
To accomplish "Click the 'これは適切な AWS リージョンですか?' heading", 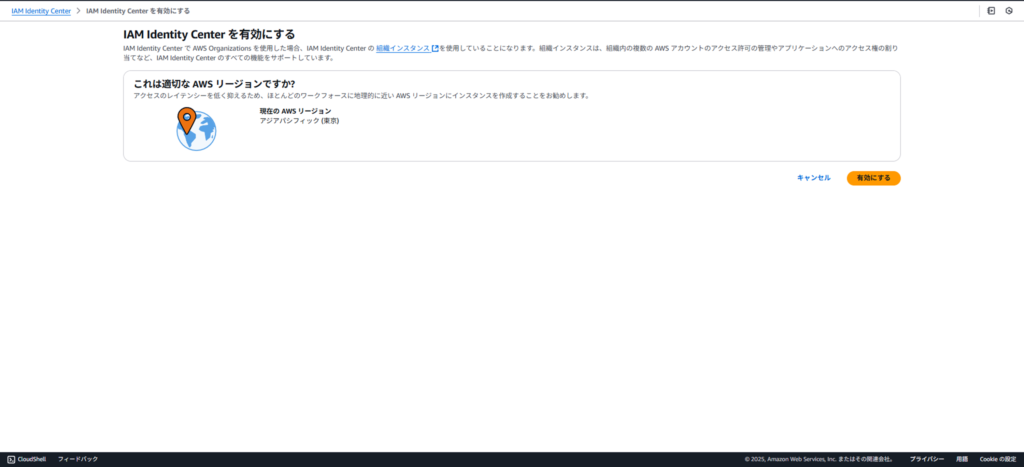I will coord(214,84).
